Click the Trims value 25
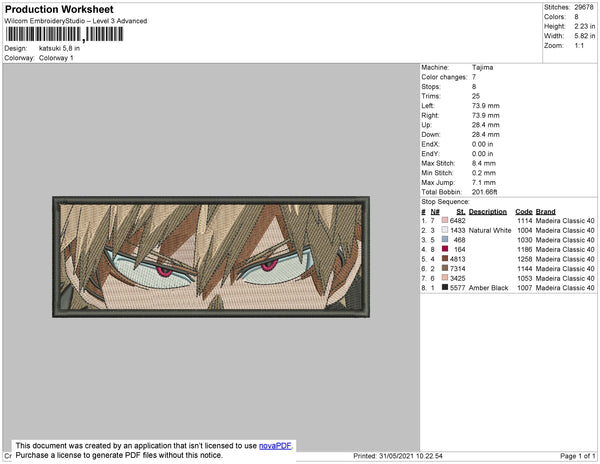 coord(476,96)
